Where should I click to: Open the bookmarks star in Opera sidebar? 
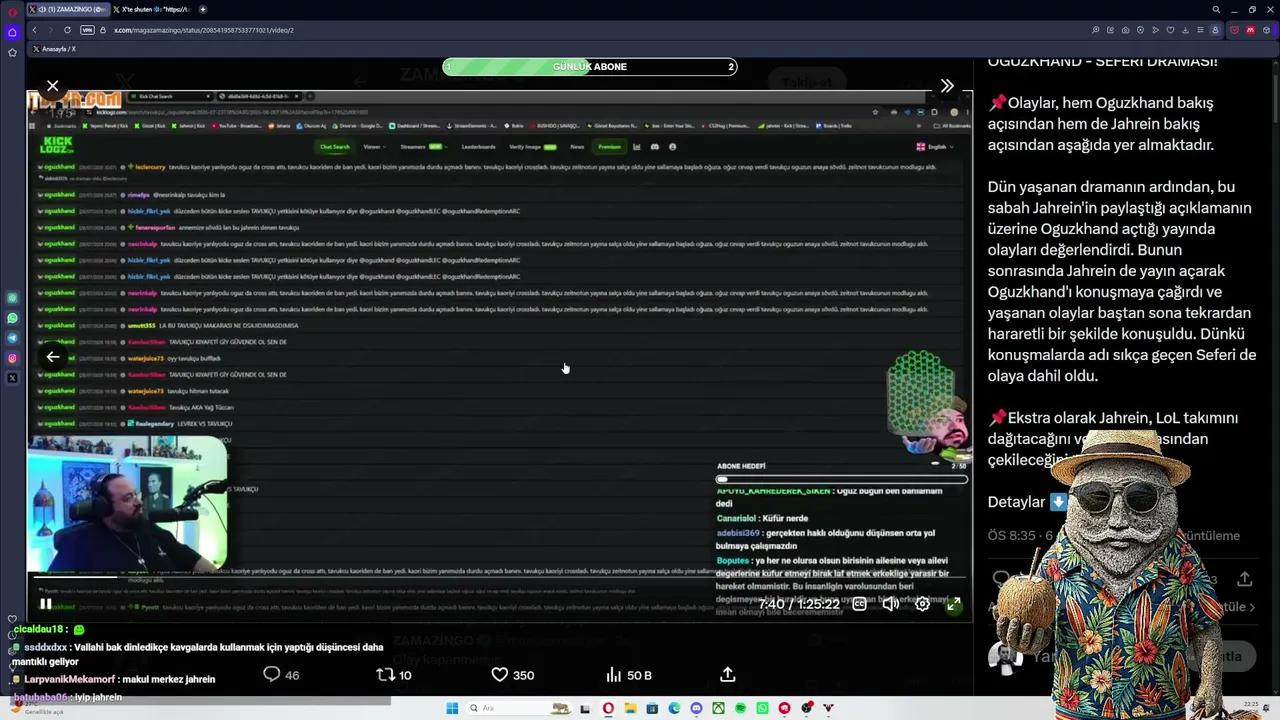coord(12,52)
